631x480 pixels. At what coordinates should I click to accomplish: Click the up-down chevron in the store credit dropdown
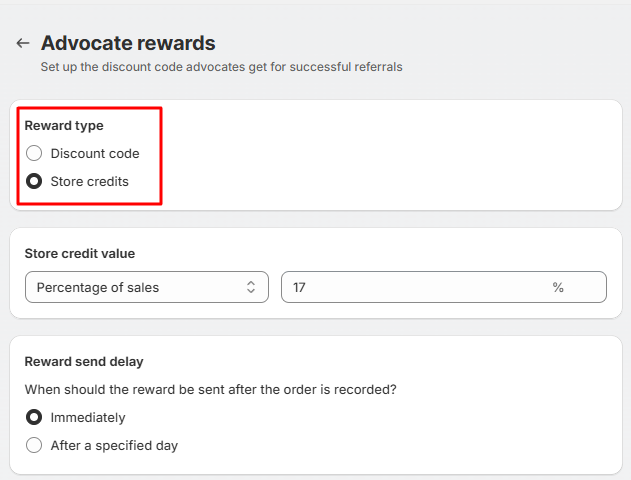[x=251, y=287]
